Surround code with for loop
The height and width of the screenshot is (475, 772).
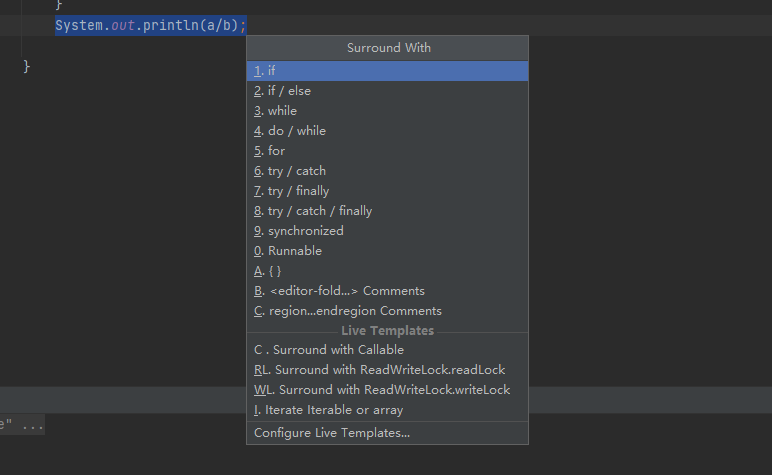click(x=276, y=151)
